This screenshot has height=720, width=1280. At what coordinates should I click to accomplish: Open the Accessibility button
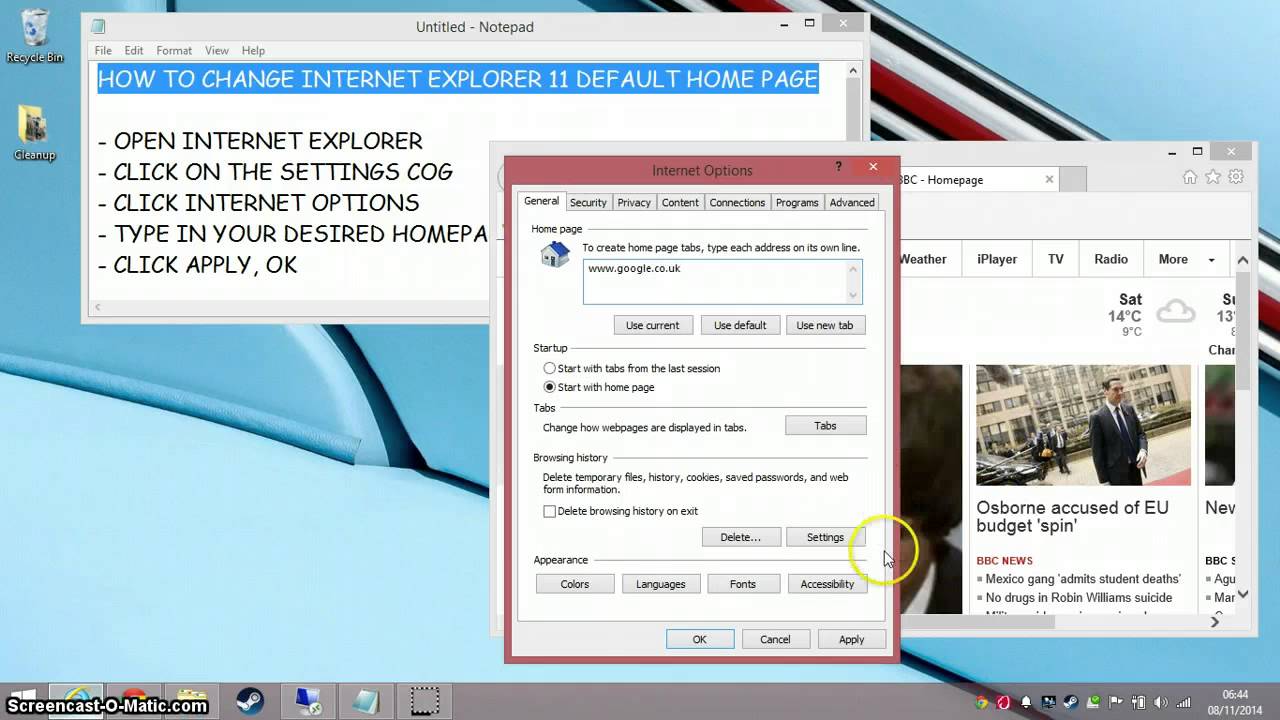827,584
